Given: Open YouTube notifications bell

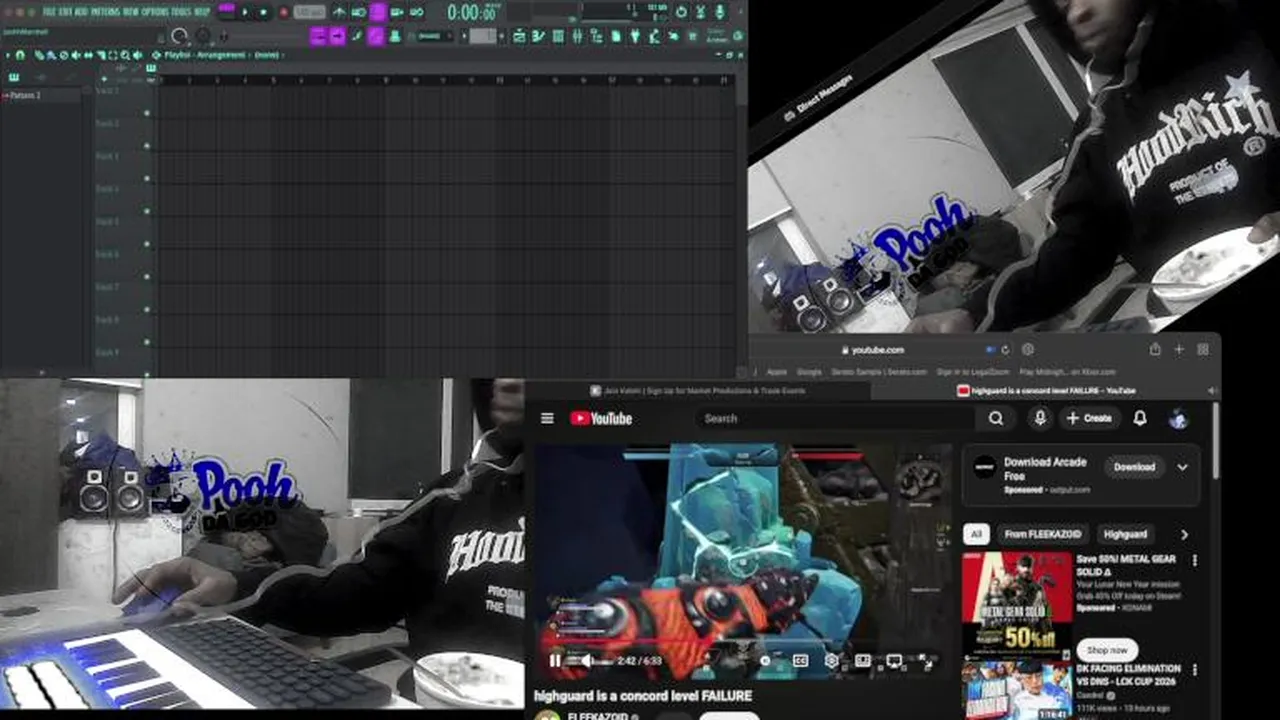Looking at the screenshot, I should (x=1140, y=418).
